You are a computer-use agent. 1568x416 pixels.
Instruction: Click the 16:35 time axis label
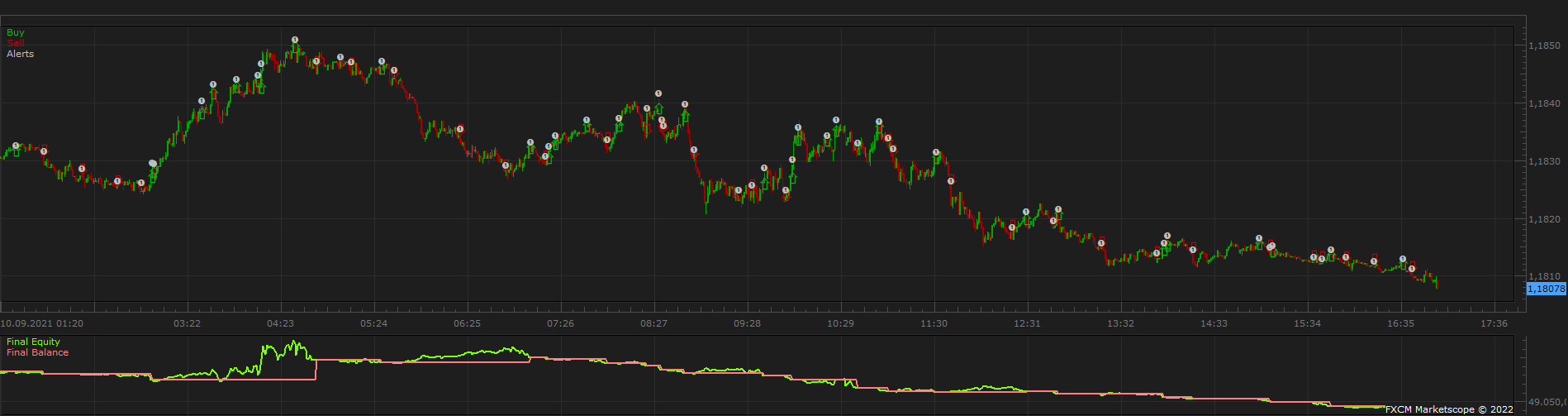pos(1400,323)
